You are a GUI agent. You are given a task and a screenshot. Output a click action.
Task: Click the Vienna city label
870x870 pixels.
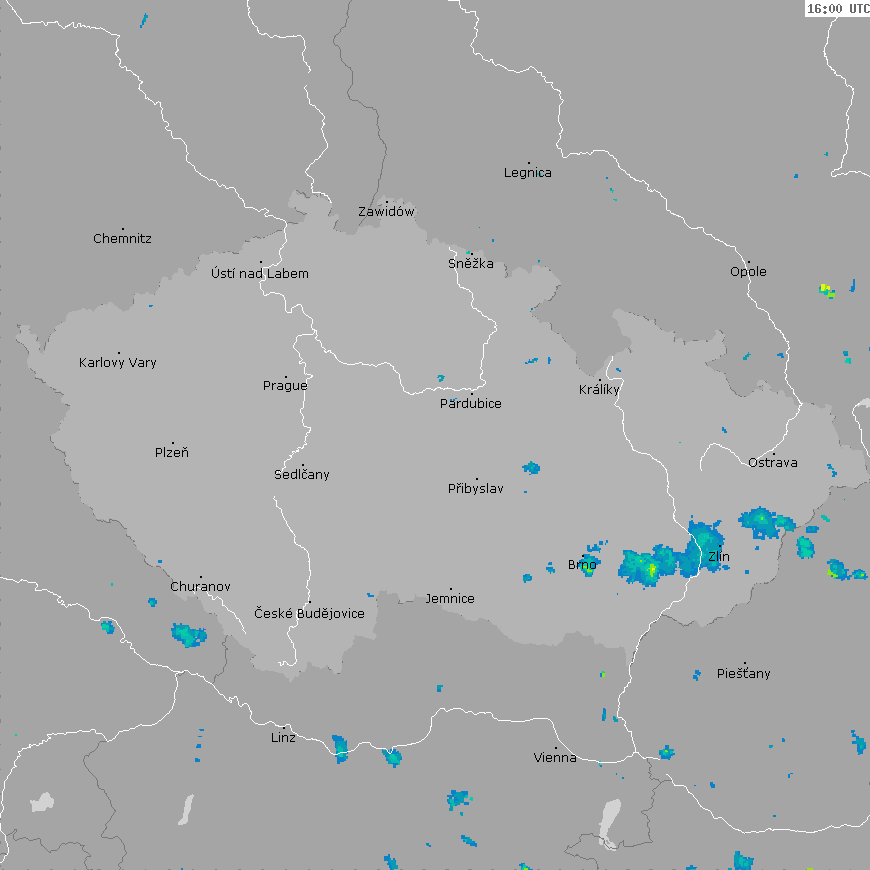555,758
